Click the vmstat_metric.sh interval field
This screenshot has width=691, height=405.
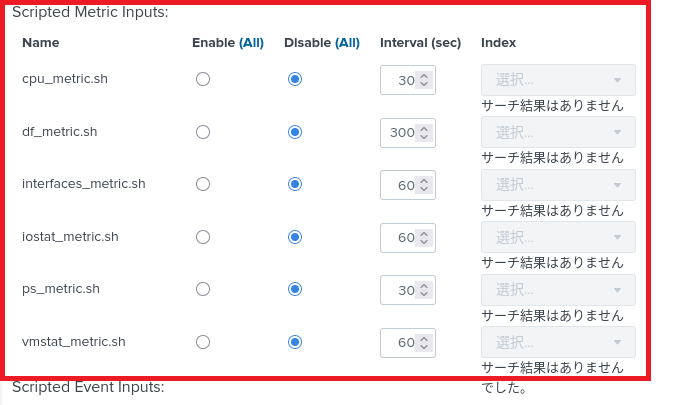pos(401,342)
